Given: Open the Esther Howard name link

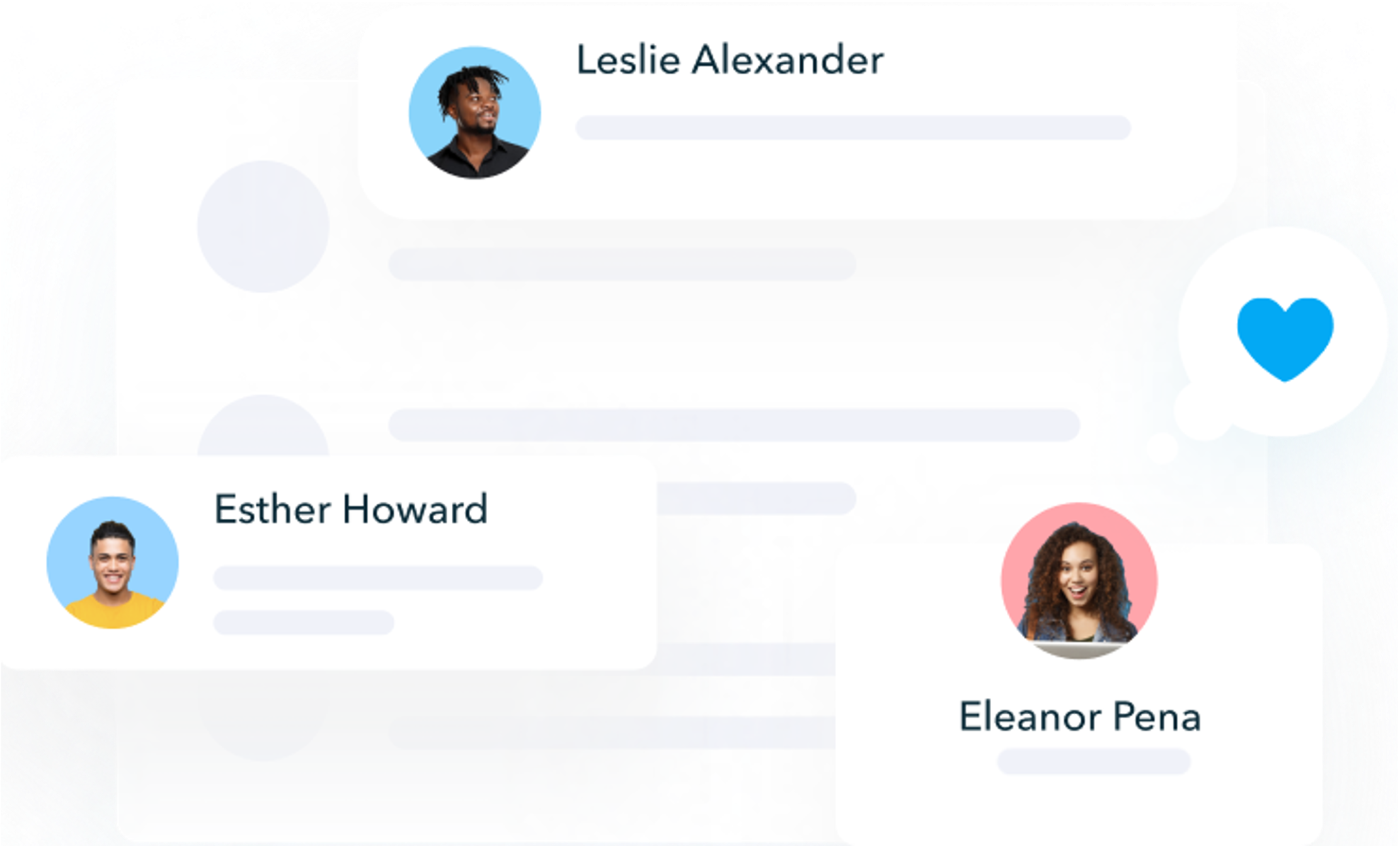Looking at the screenshot, I should point(351,509).
